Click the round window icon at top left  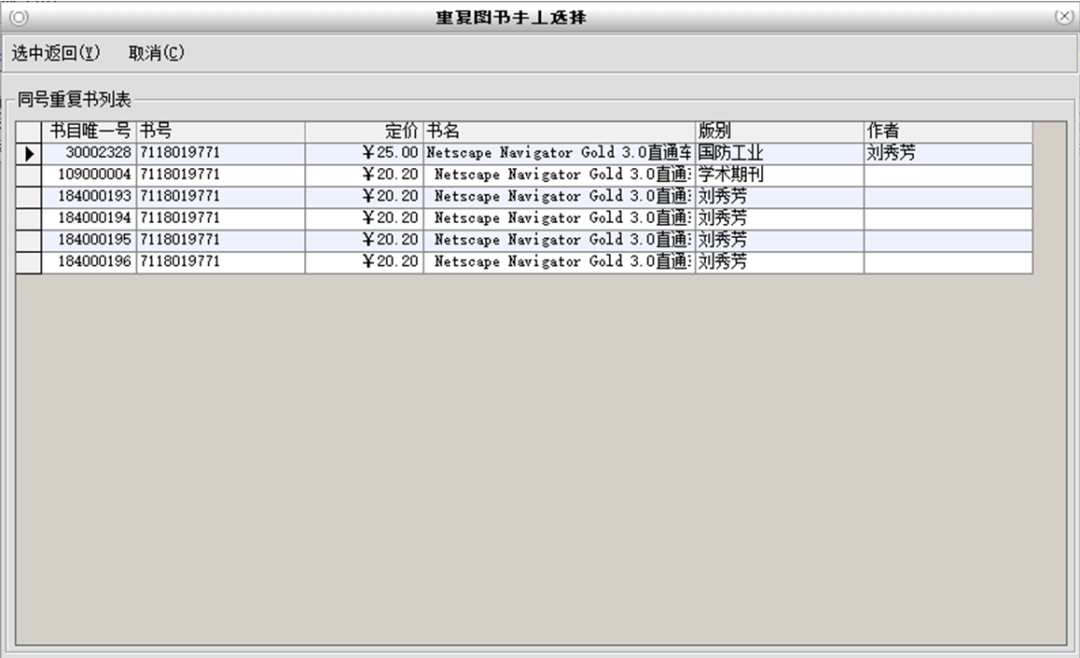[19, 17]
